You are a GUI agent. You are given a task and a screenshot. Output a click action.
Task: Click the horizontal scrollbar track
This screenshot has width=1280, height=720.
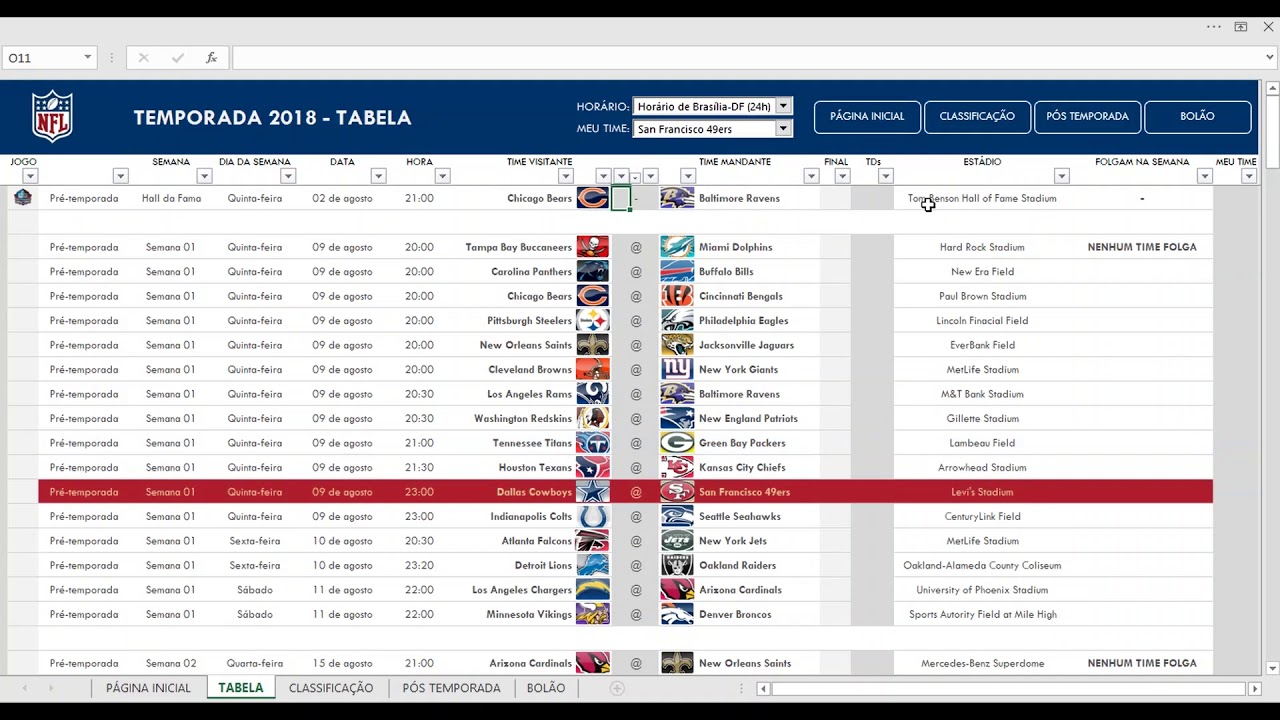(1008, 688)
